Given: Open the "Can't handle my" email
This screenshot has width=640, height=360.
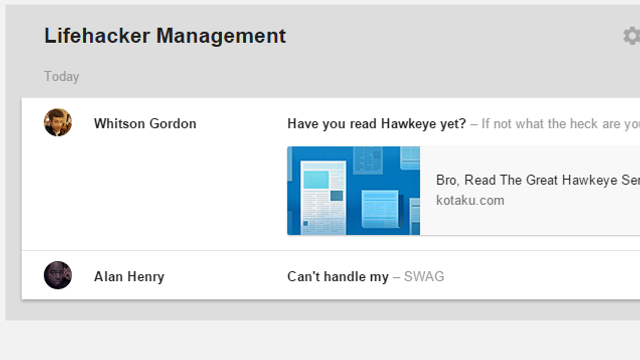Looking at the screenshot, I should [x=338, y=276].
